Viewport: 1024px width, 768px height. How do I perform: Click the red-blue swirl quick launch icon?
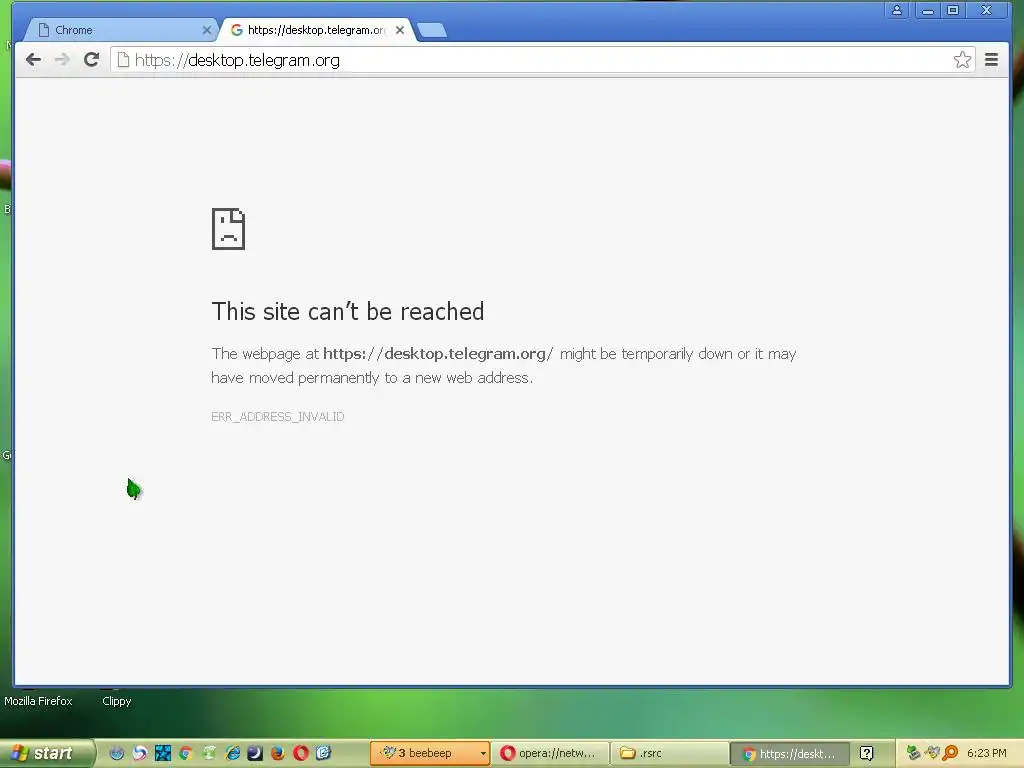pos(140,753)
